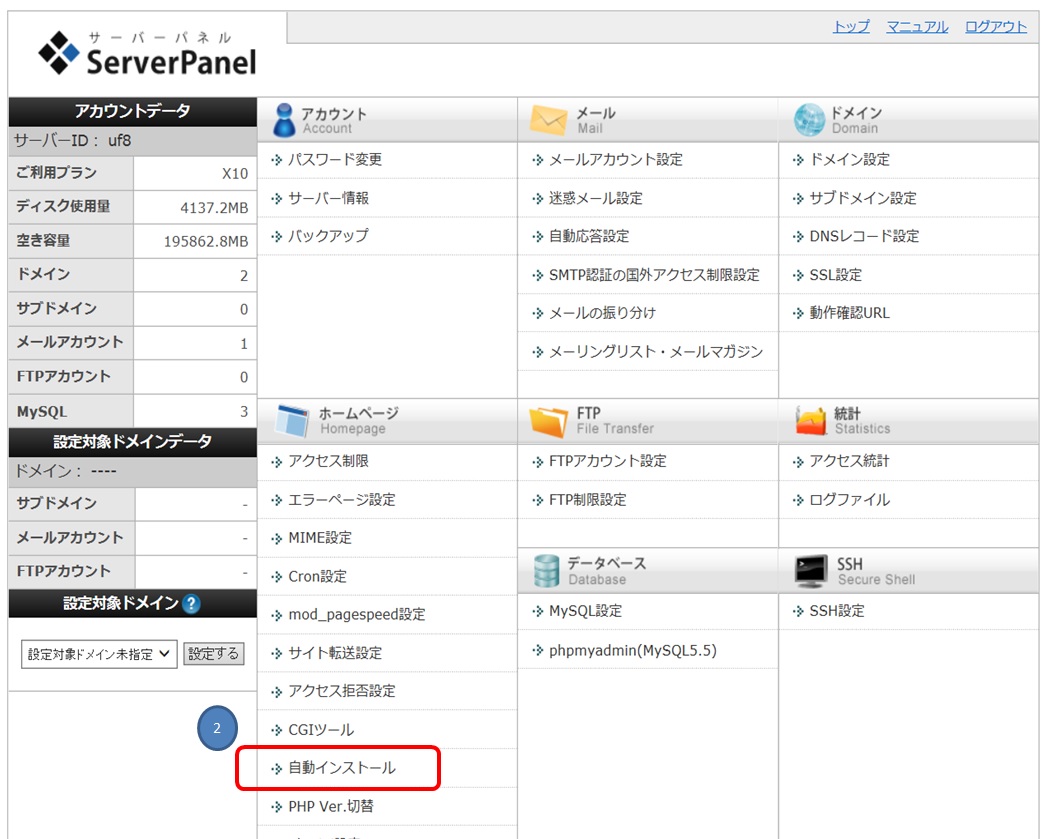Click the Mail envelope icon

[x=549, y=120]
